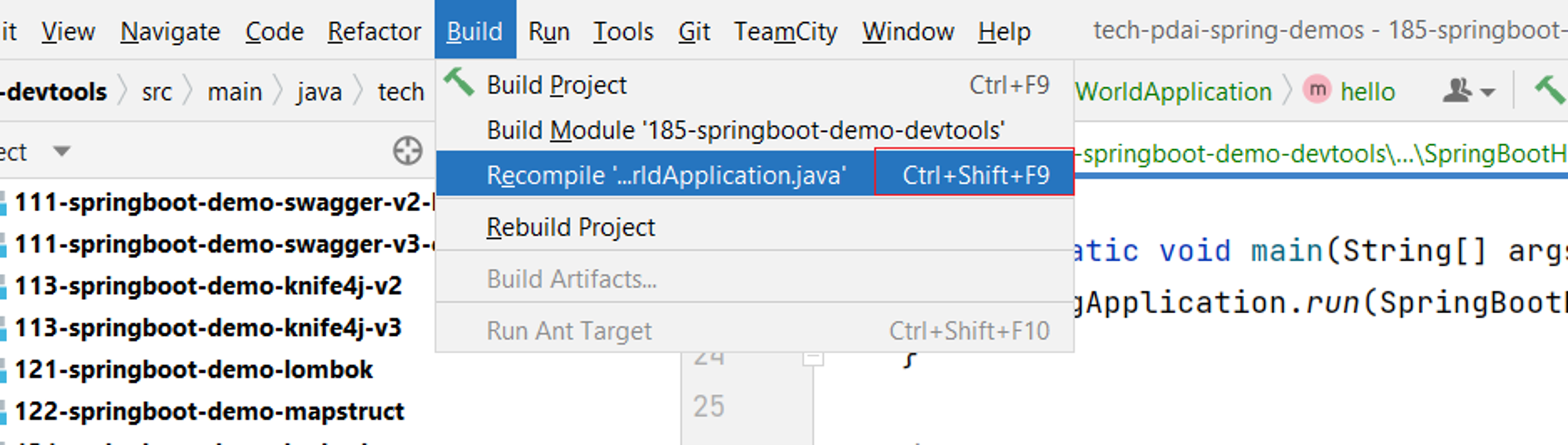Screen dimensions: 1568x445
Task: Collapse the code fold marker in gutter
Action: (x=813, y=359)
